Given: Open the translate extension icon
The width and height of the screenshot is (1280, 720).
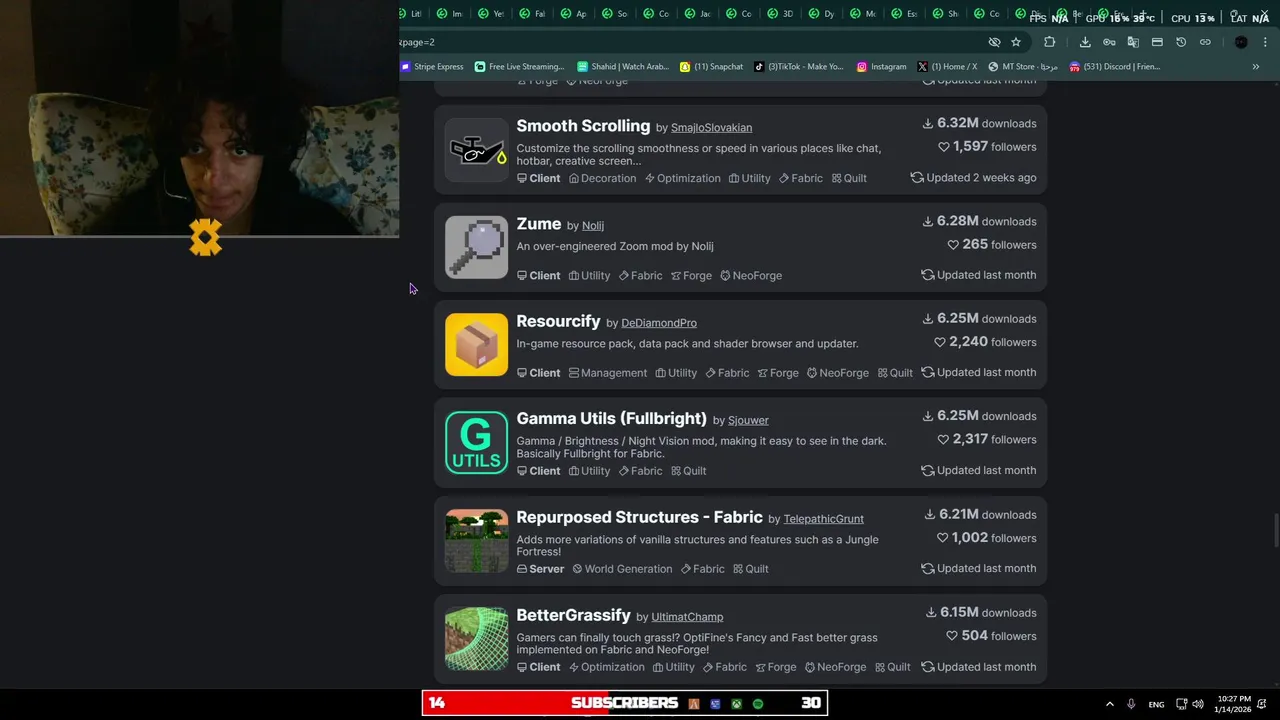Looking at the screenshot, I should [1133, 42].
